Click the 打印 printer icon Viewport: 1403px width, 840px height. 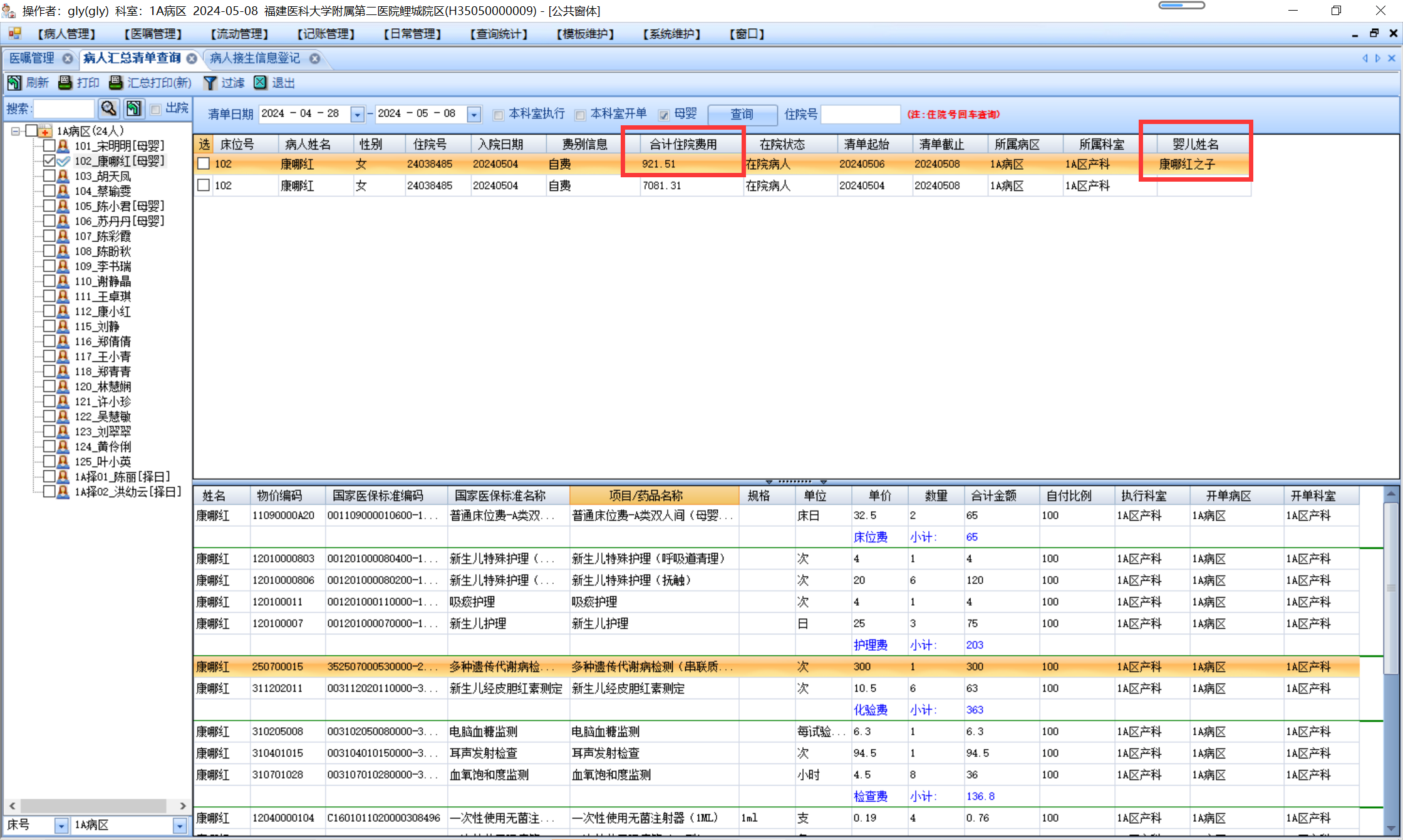[x=65, y=83]
